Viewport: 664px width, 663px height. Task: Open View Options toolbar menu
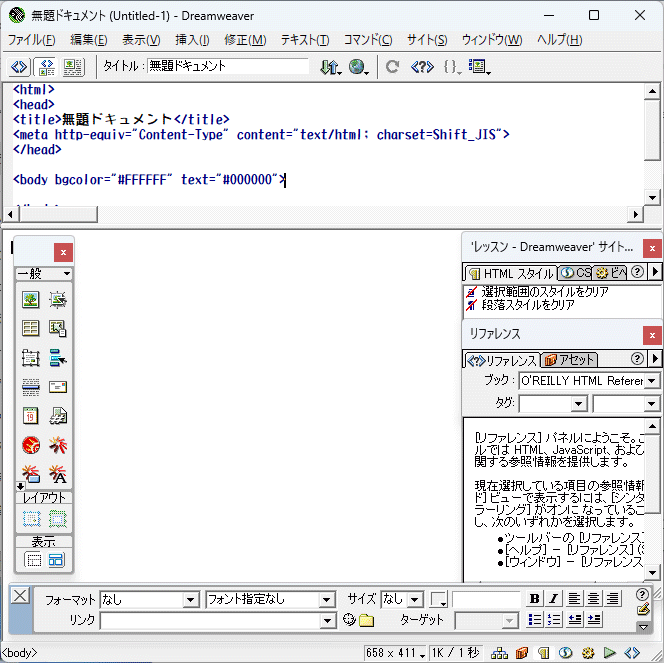click(x=479, y=66)
